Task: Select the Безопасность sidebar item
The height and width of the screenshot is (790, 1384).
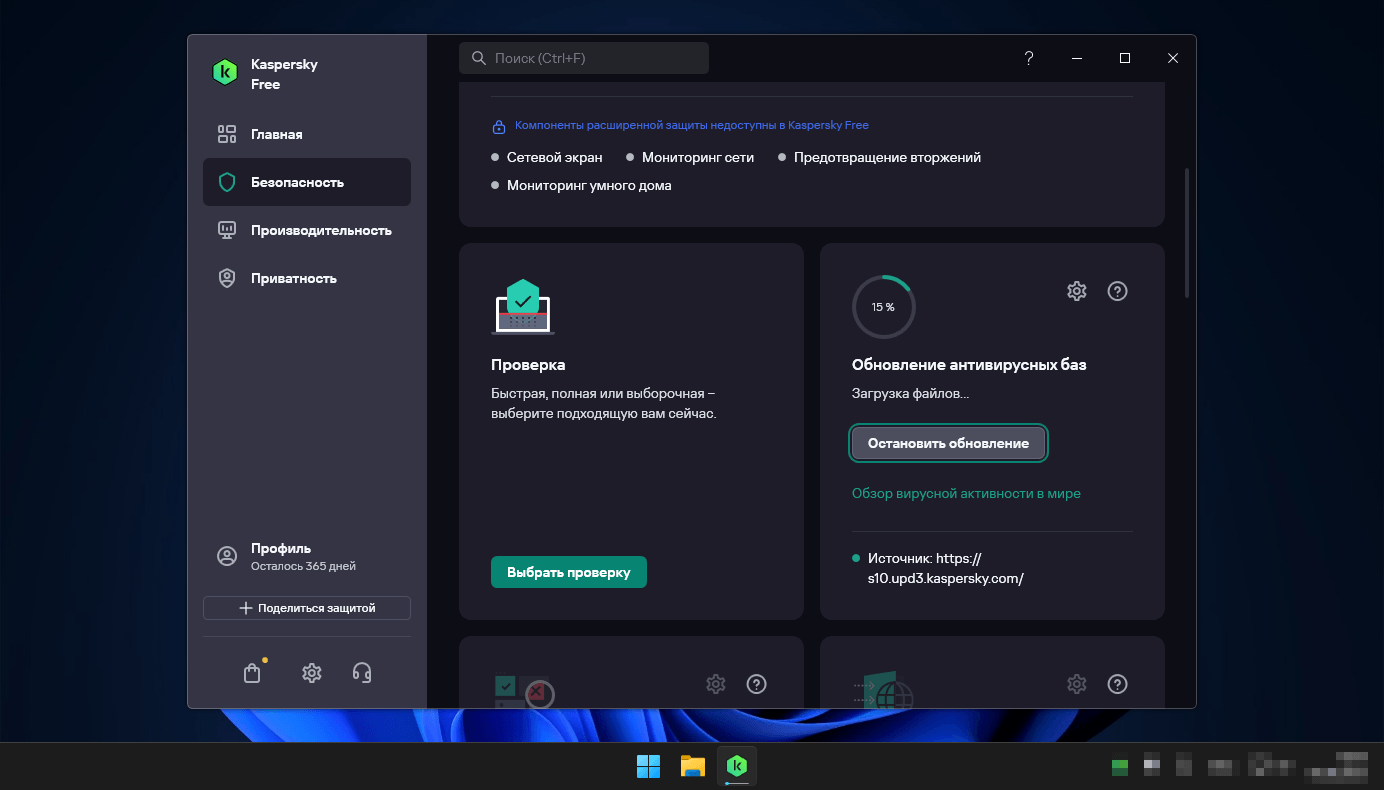Action: coord(307,182)
